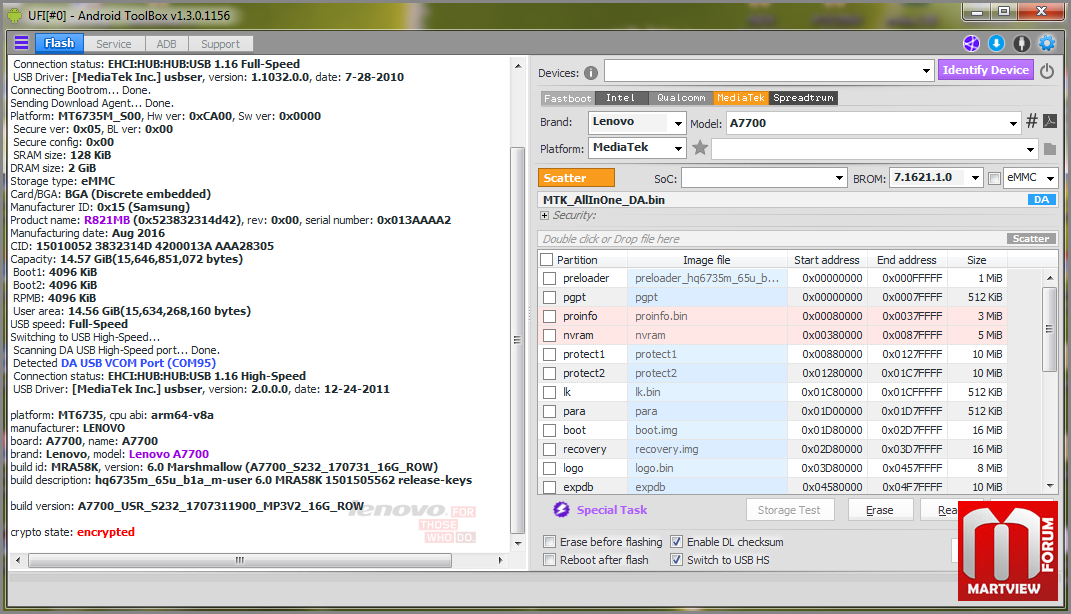Enable Erase before flashing option
This screenshot has width=1071, height=614.
[549, 542]
